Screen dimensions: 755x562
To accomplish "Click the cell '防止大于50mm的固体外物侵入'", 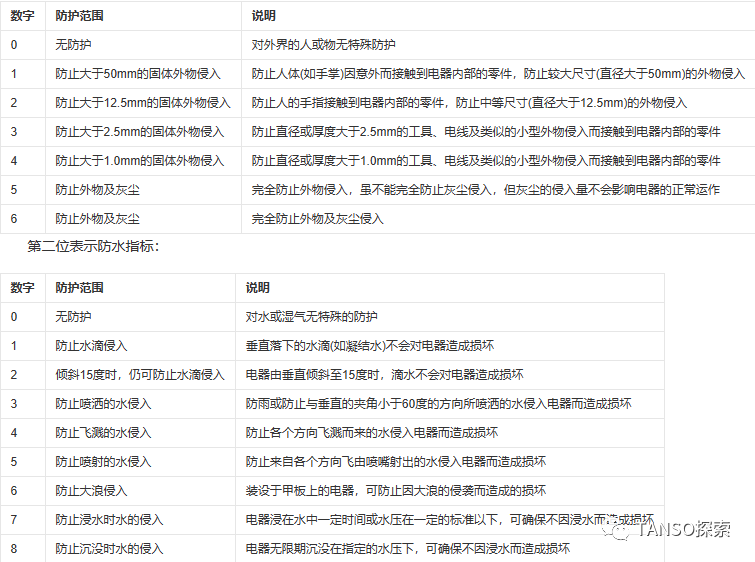I will [138, 74].
